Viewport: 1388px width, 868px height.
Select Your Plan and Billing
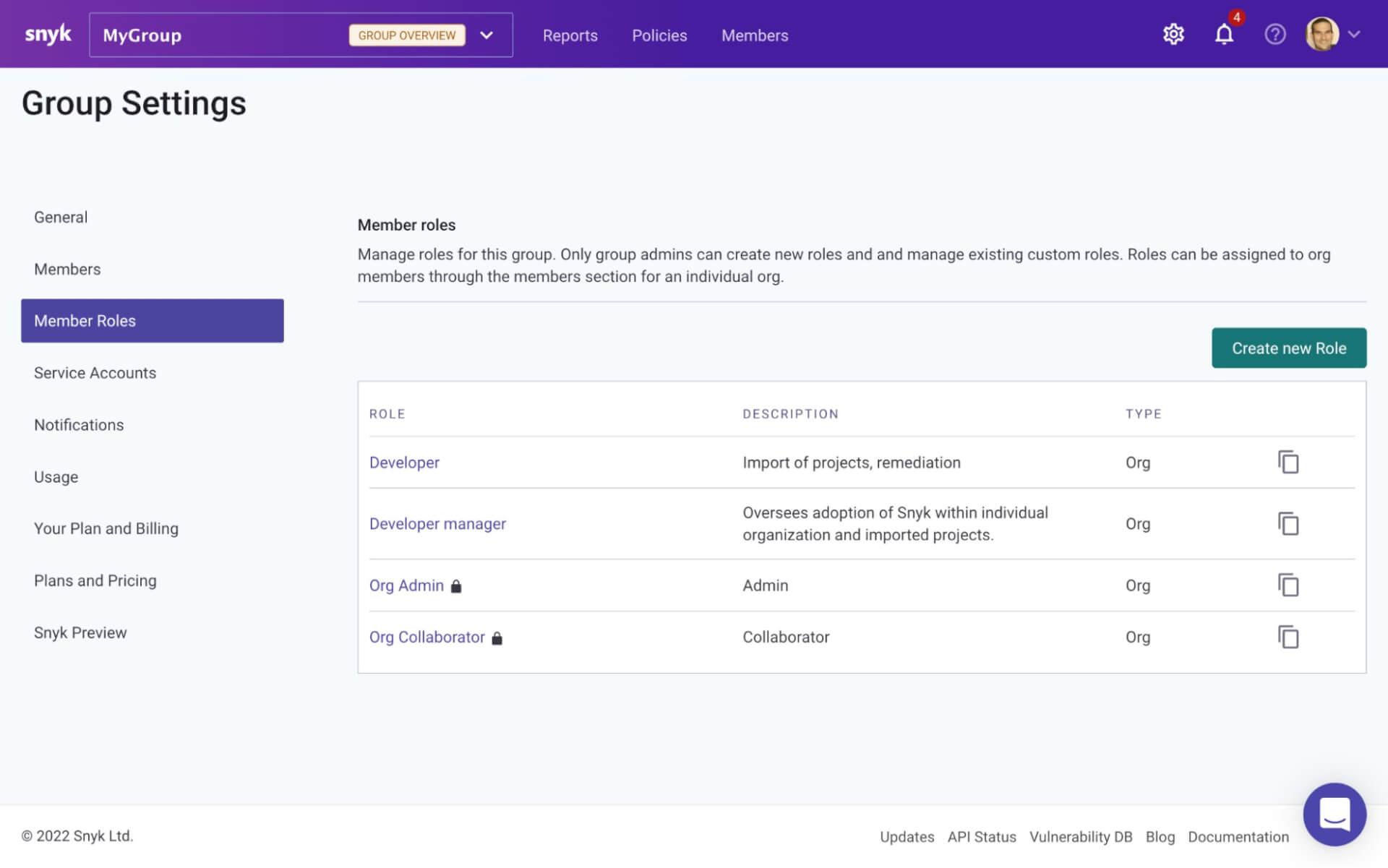point(153,528)
